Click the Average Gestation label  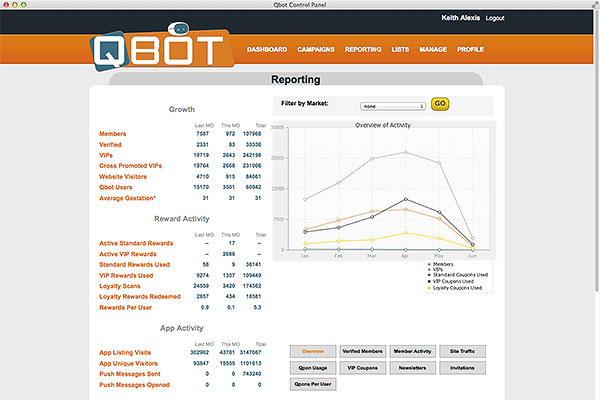pos(127,198)
